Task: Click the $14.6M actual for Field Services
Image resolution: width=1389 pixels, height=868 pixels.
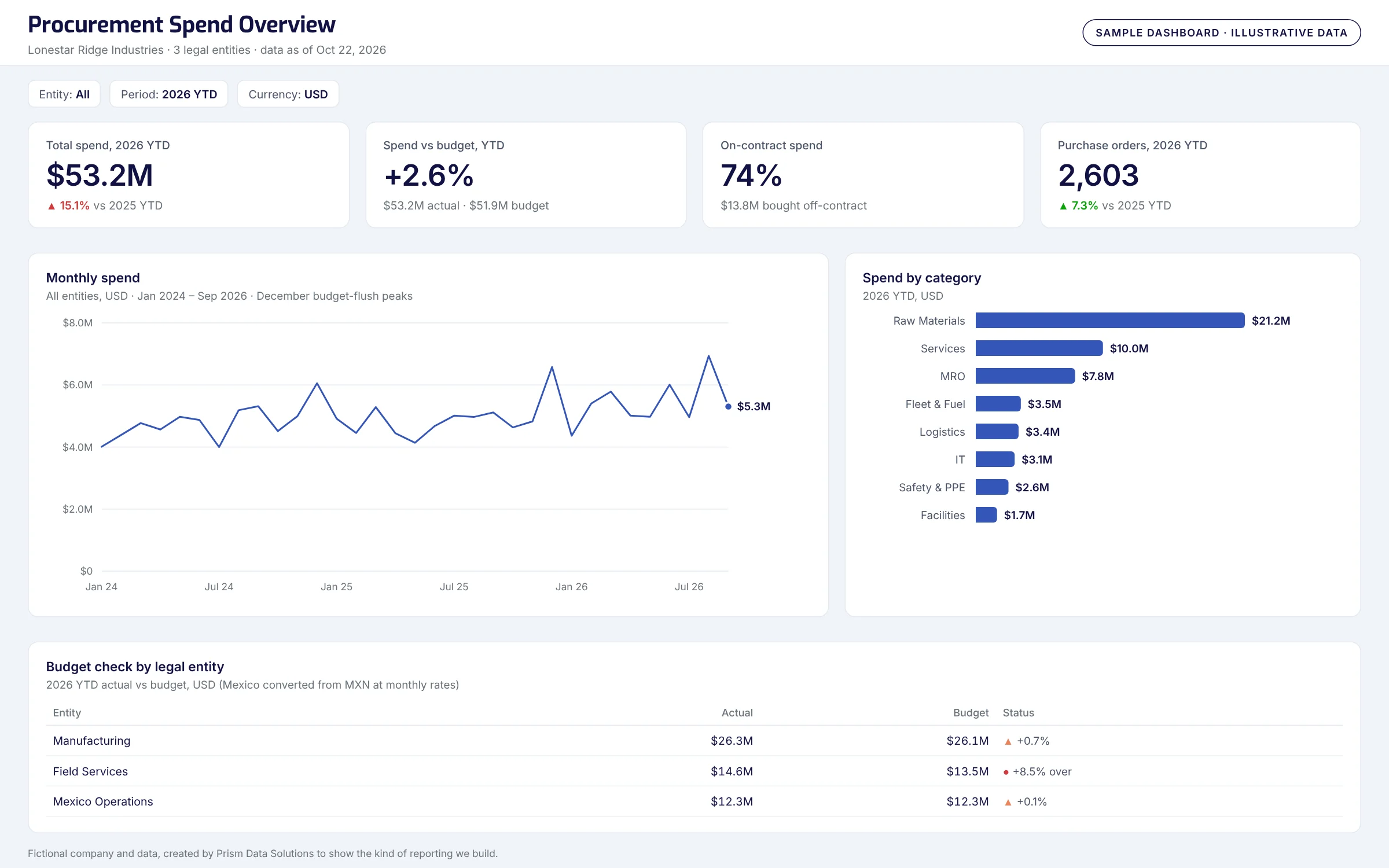Action: (x=732, y=771)
